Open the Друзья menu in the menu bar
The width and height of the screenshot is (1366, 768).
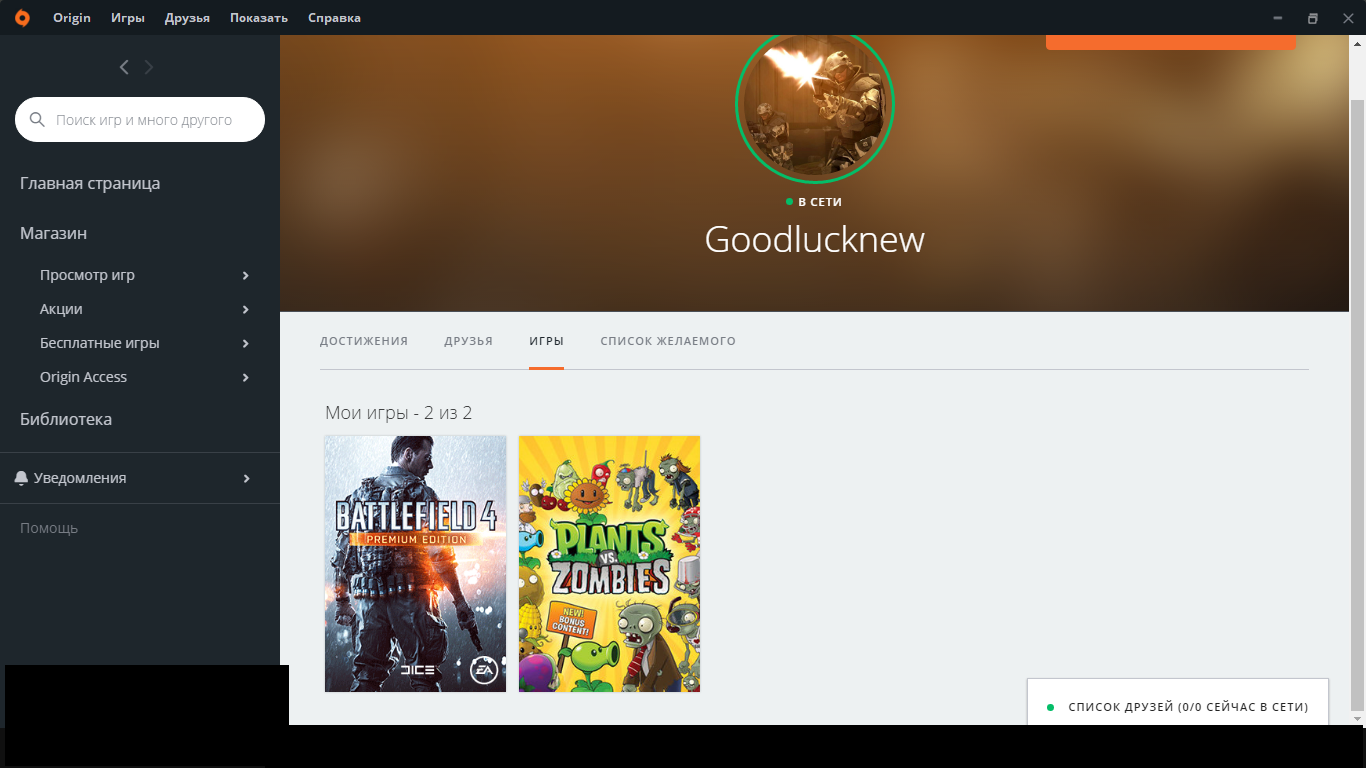(187, 18)
